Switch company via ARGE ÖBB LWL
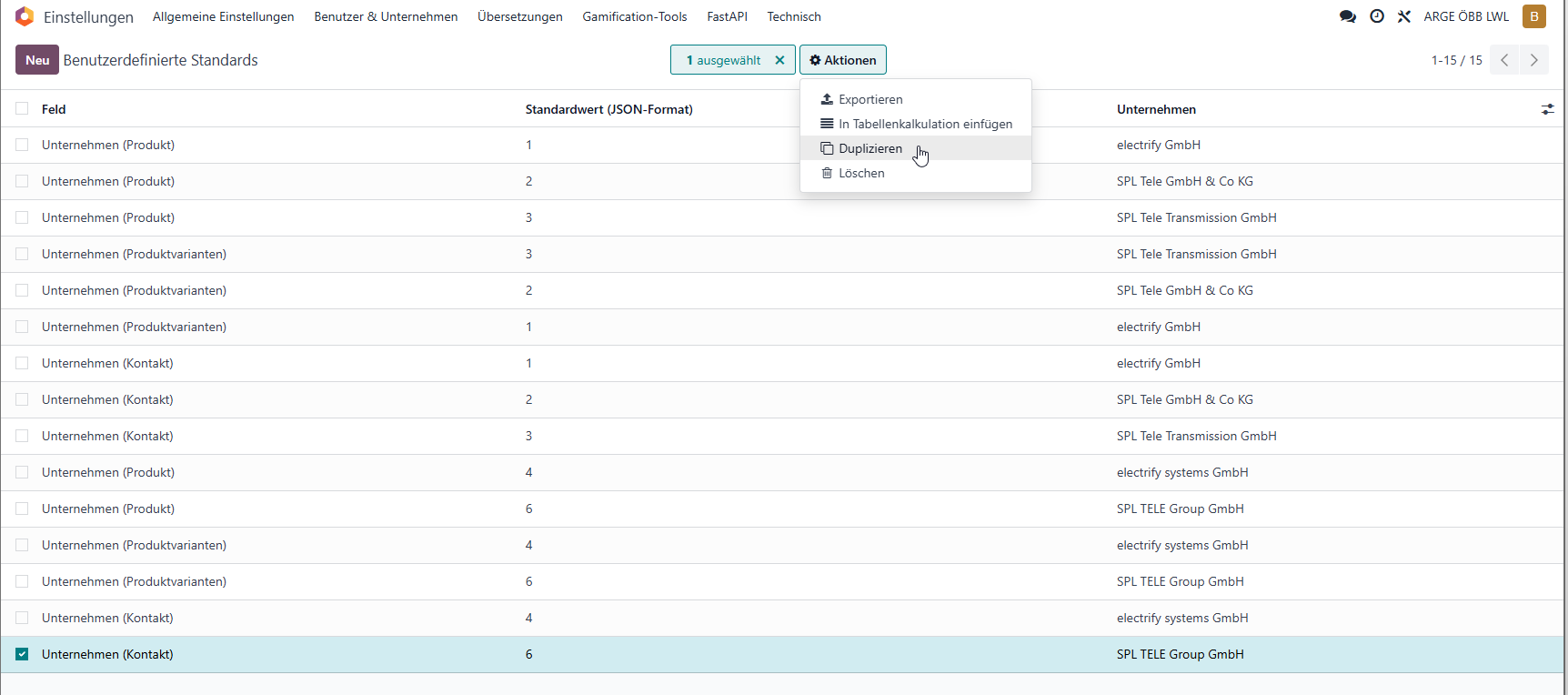This screenshot has width=1568, height=695. (x=1466, y=16)
